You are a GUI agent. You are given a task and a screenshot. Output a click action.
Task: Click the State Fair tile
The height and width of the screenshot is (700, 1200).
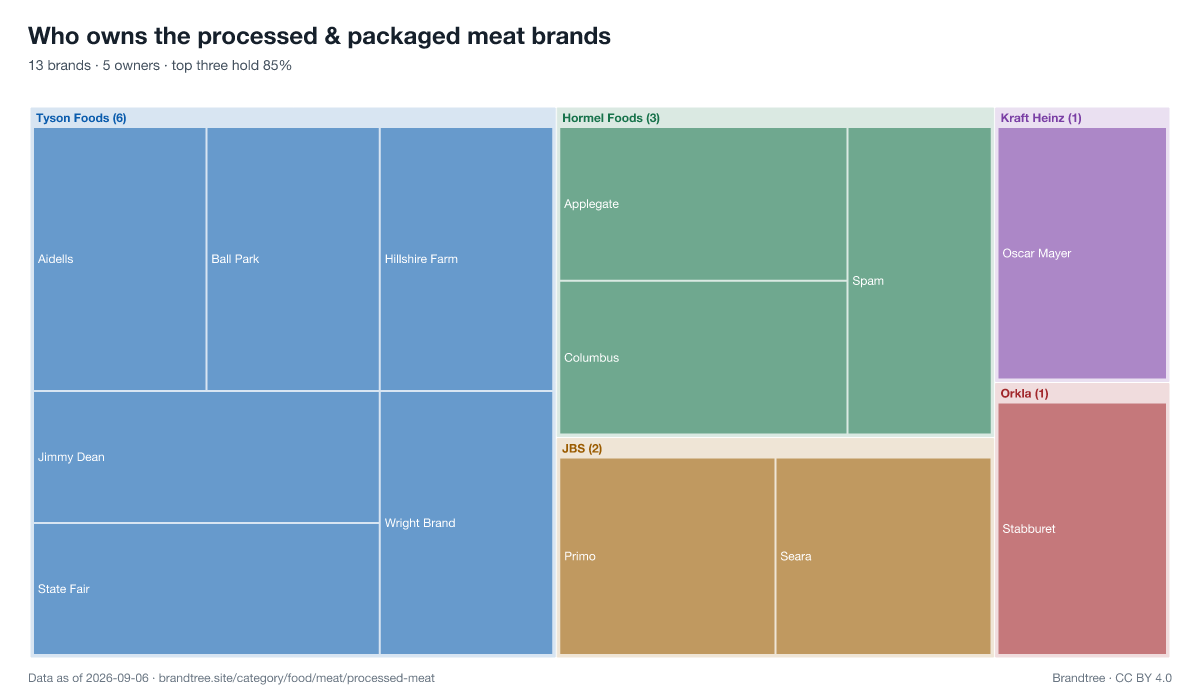(206, 589)
